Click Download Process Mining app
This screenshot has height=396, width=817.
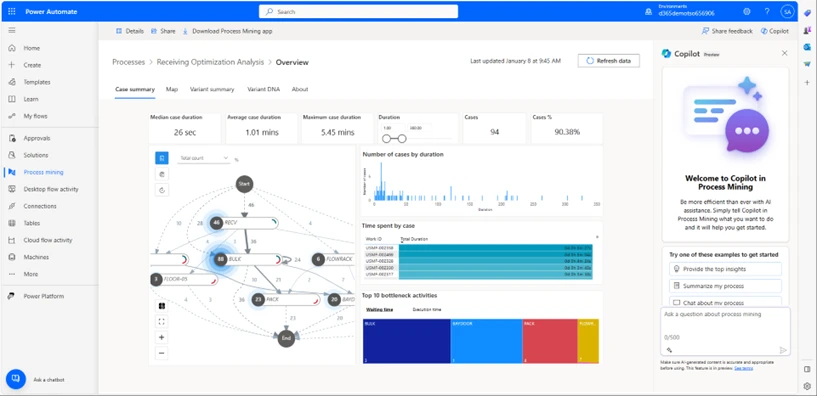(x=227, y=31)
